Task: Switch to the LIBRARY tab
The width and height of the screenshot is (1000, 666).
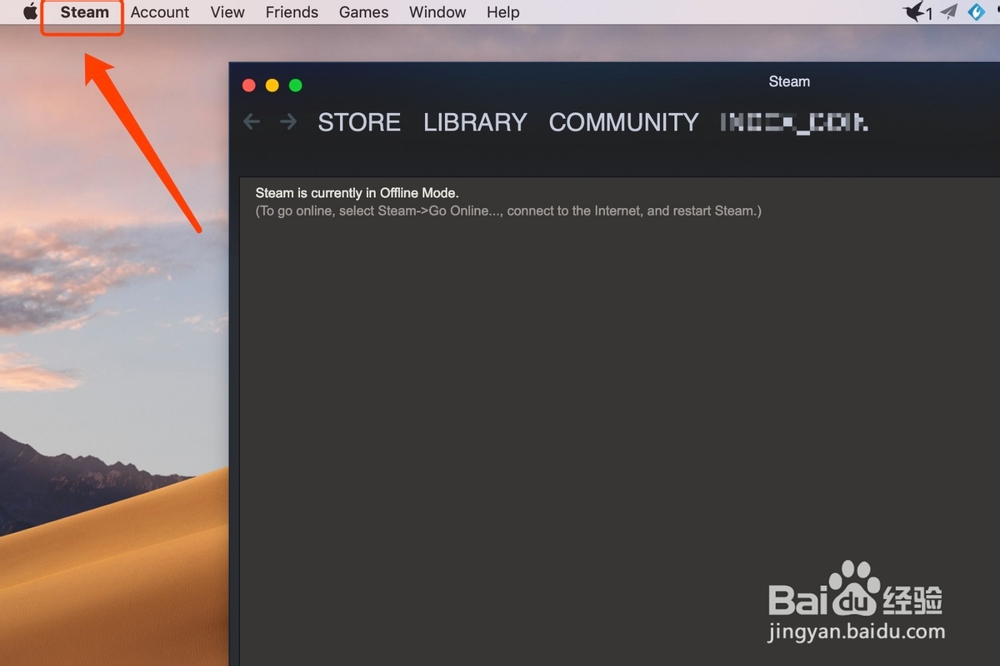Action: 474,122
